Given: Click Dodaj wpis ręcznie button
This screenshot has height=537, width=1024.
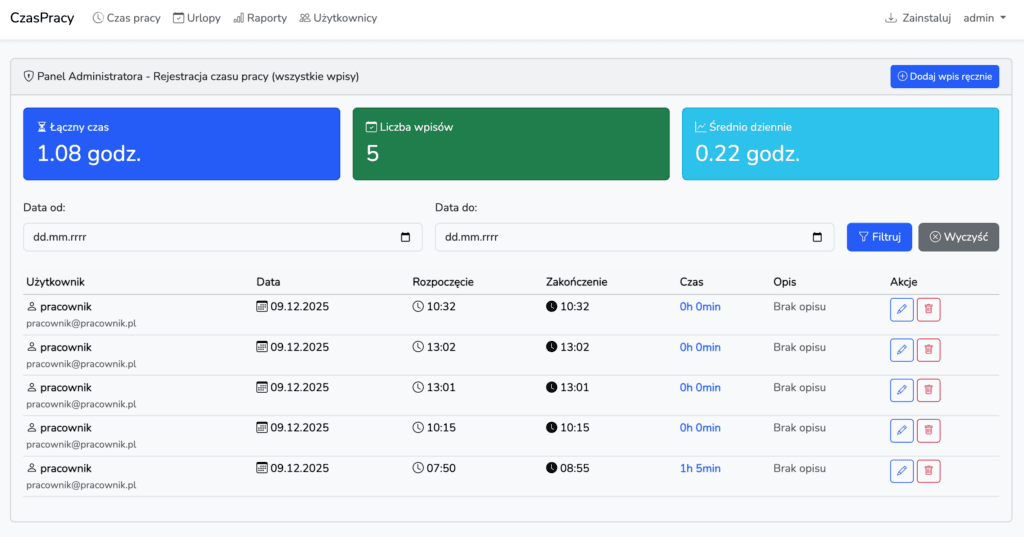Looking at the screenshot, I should click(x=944, y=76).
